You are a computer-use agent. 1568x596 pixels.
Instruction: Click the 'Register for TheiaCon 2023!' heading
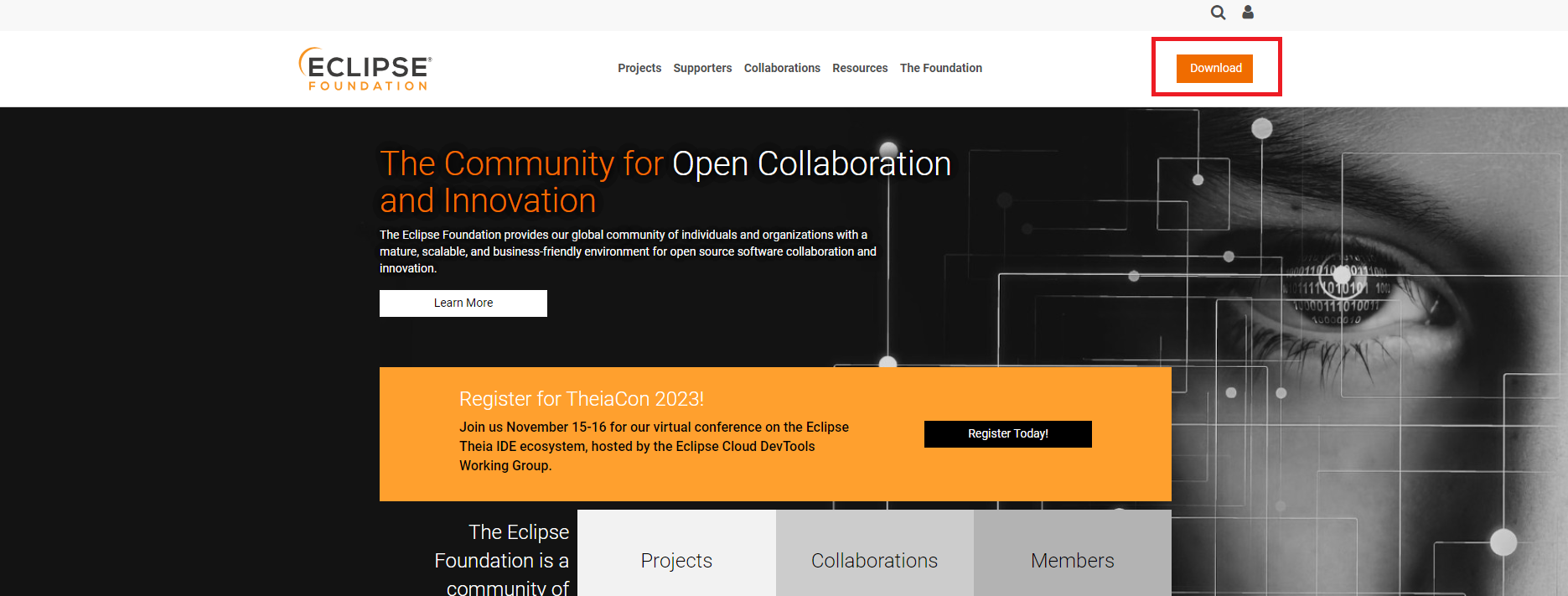(x=582, y=399)
